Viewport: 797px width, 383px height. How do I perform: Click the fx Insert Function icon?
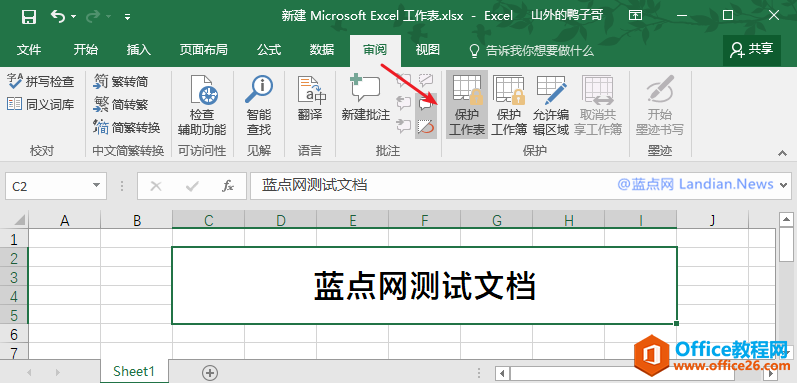[228, 186]
